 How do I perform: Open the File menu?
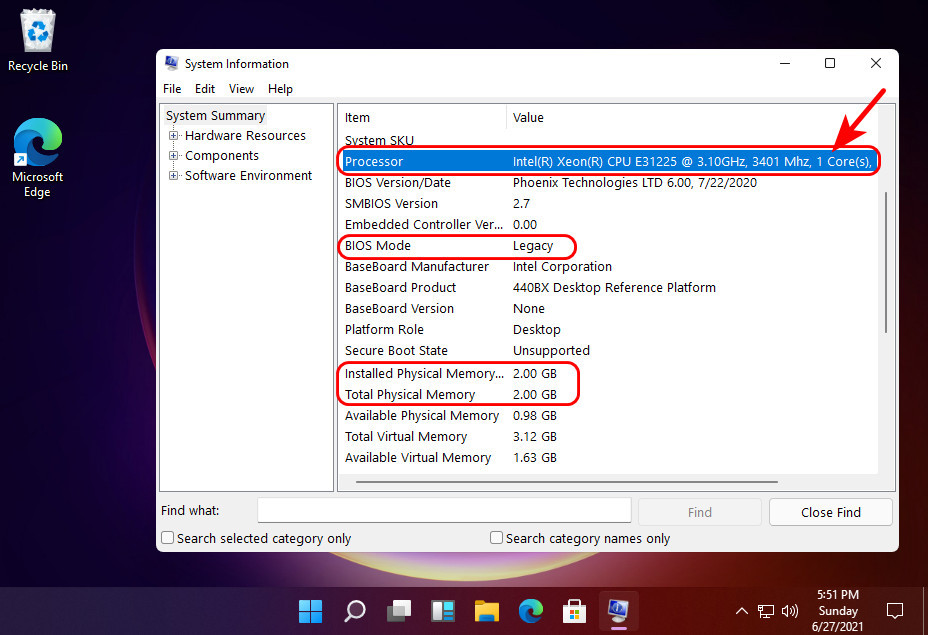click(171, 88)
